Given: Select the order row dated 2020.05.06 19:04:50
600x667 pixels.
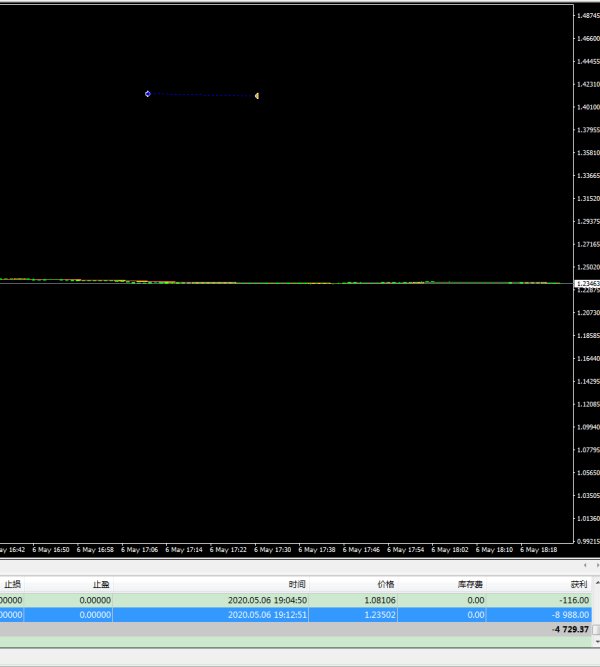Looking at the screenshot, I should pyautogui.click(x=267, y=600).
